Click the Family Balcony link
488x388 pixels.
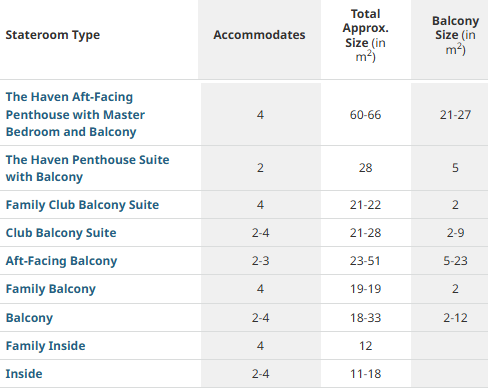click(51, 289)
